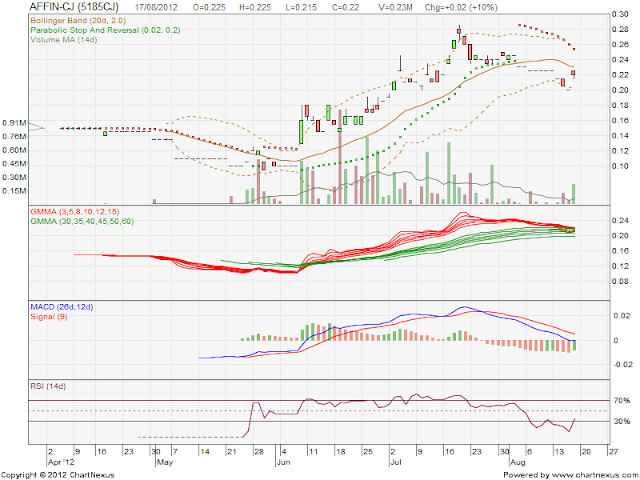The height and width of the screenshot is (480, 640).
Task: Select the H=0.225 high price value
Action: click(x=256, y=7)
